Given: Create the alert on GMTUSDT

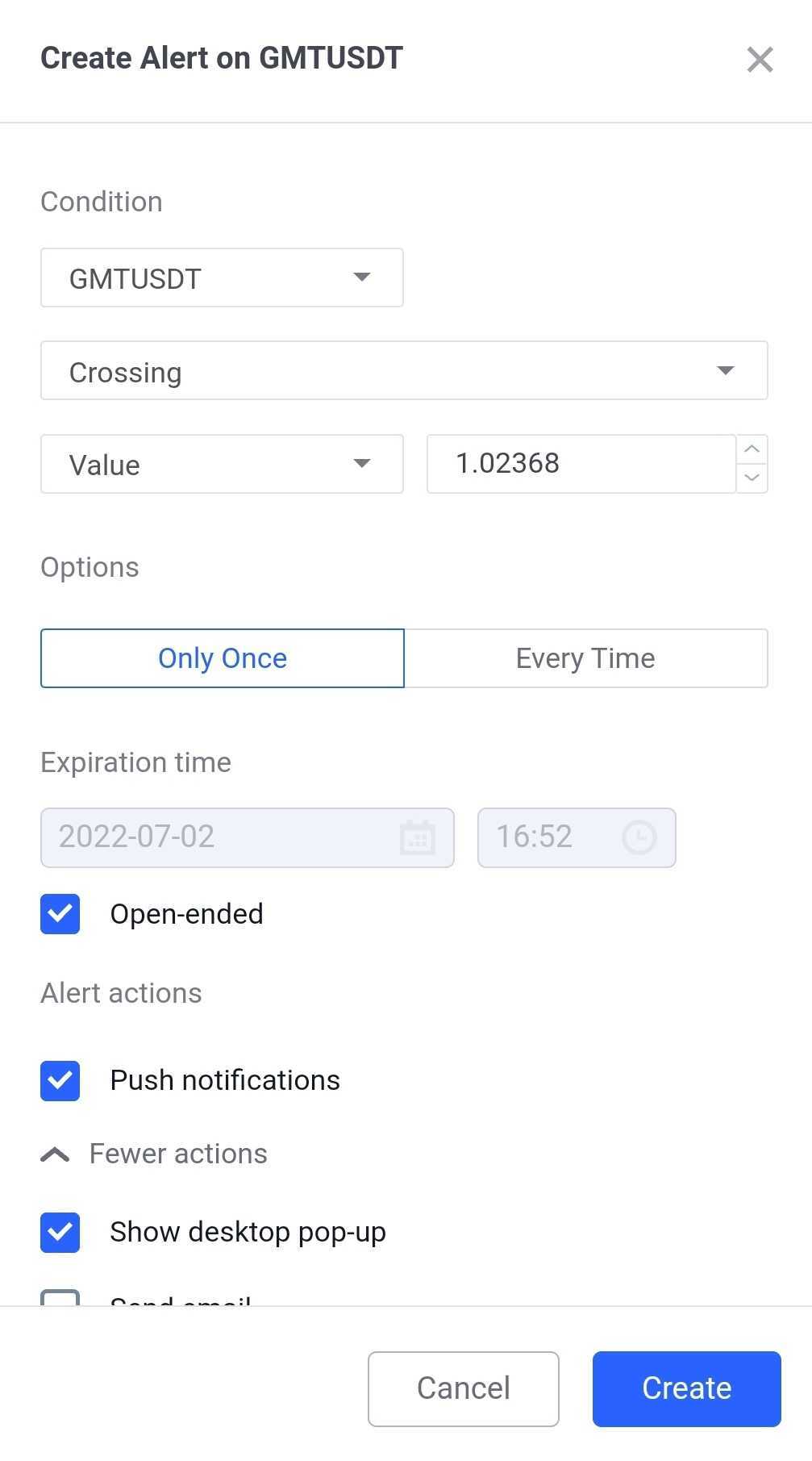Looking at the screenshot, I should point(685,1388).
